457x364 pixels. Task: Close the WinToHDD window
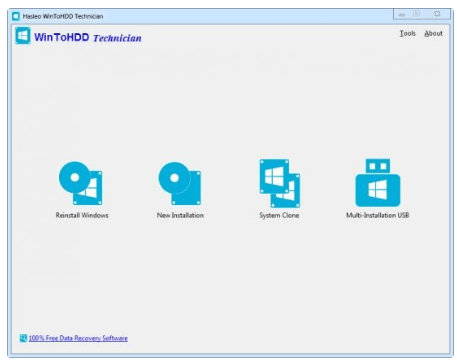437,14
